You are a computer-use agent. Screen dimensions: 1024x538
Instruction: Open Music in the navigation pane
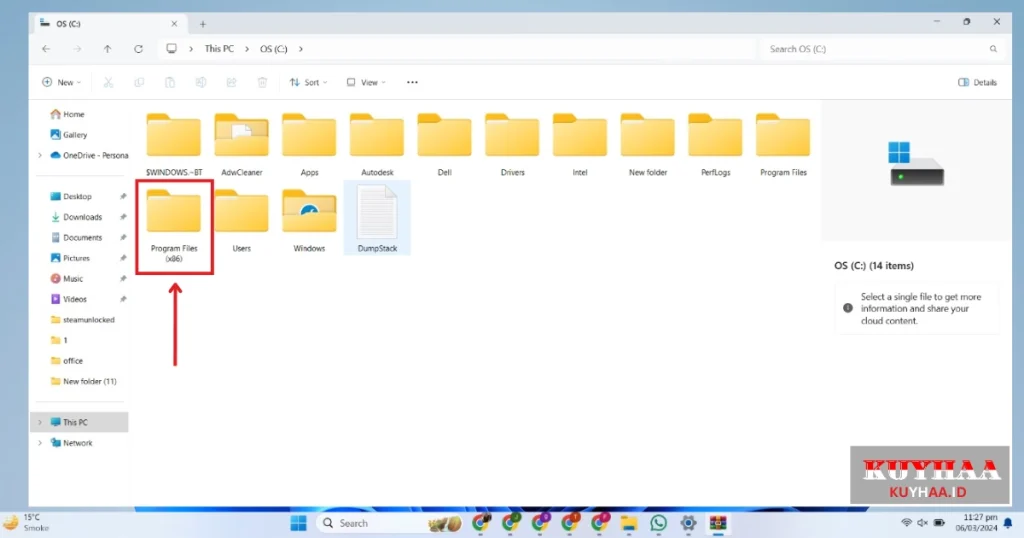click(x=66, y=279)
